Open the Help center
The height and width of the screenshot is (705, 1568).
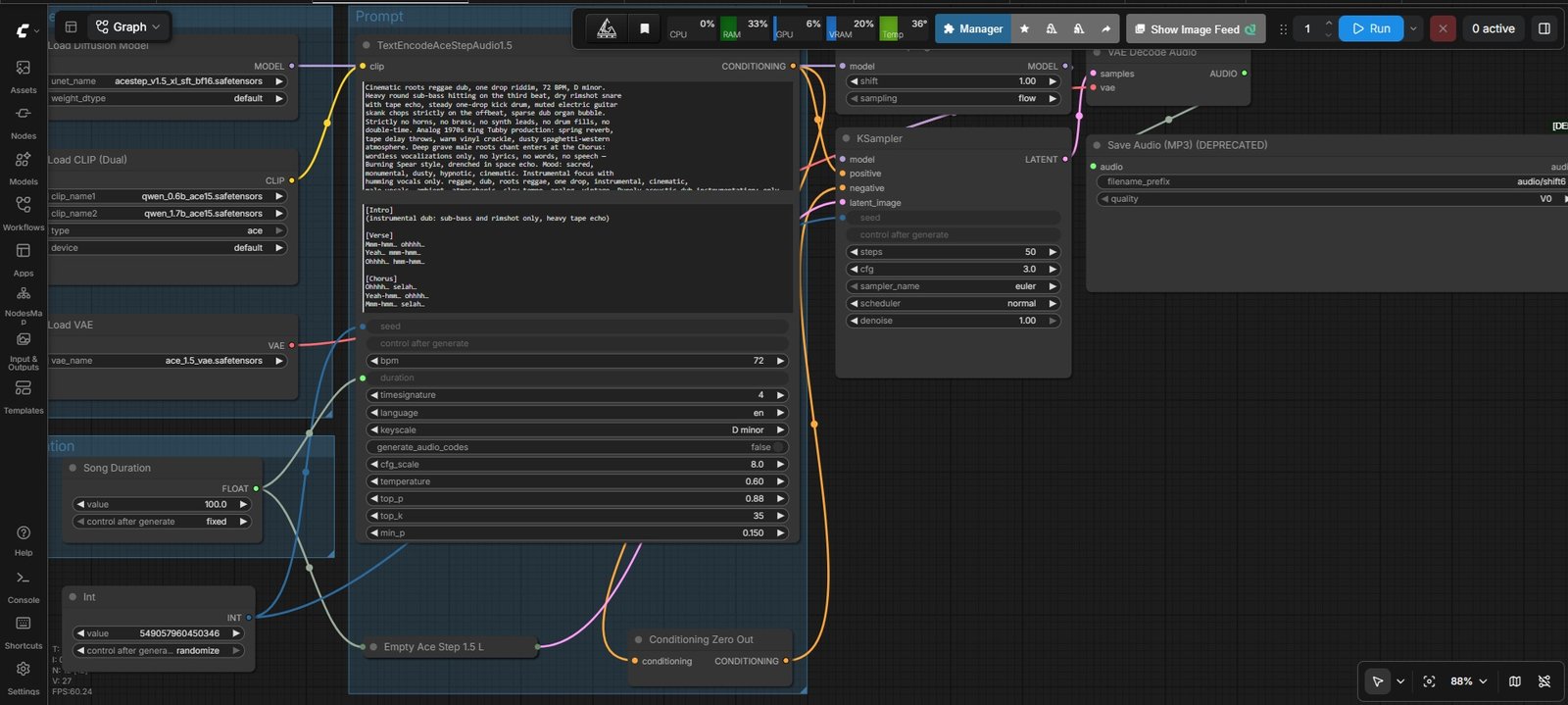pyautogui.click(x=24, y=540)
